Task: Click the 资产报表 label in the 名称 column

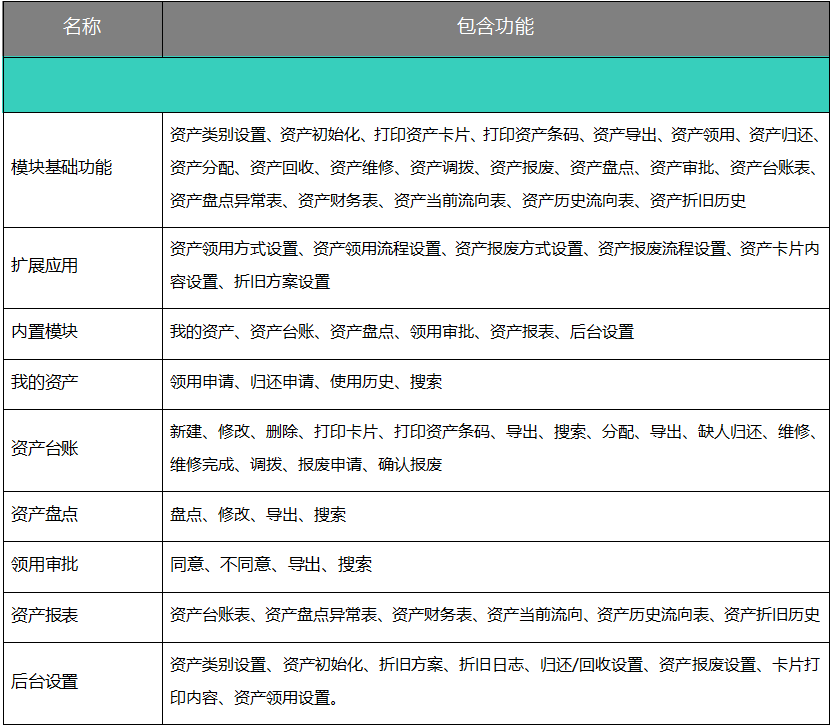Action: point(44,615)
